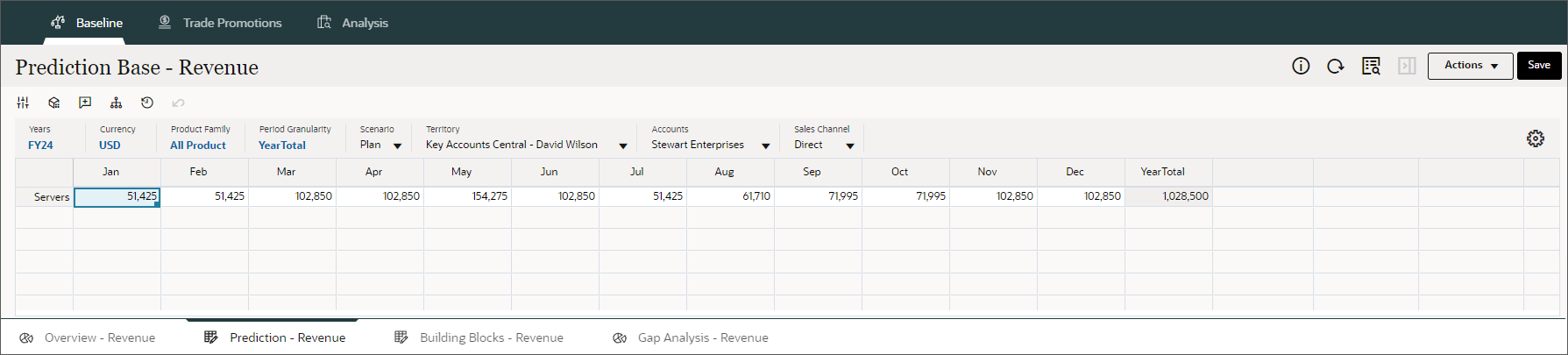Select the Dec cell 102,850

[x=1081, y=196]
